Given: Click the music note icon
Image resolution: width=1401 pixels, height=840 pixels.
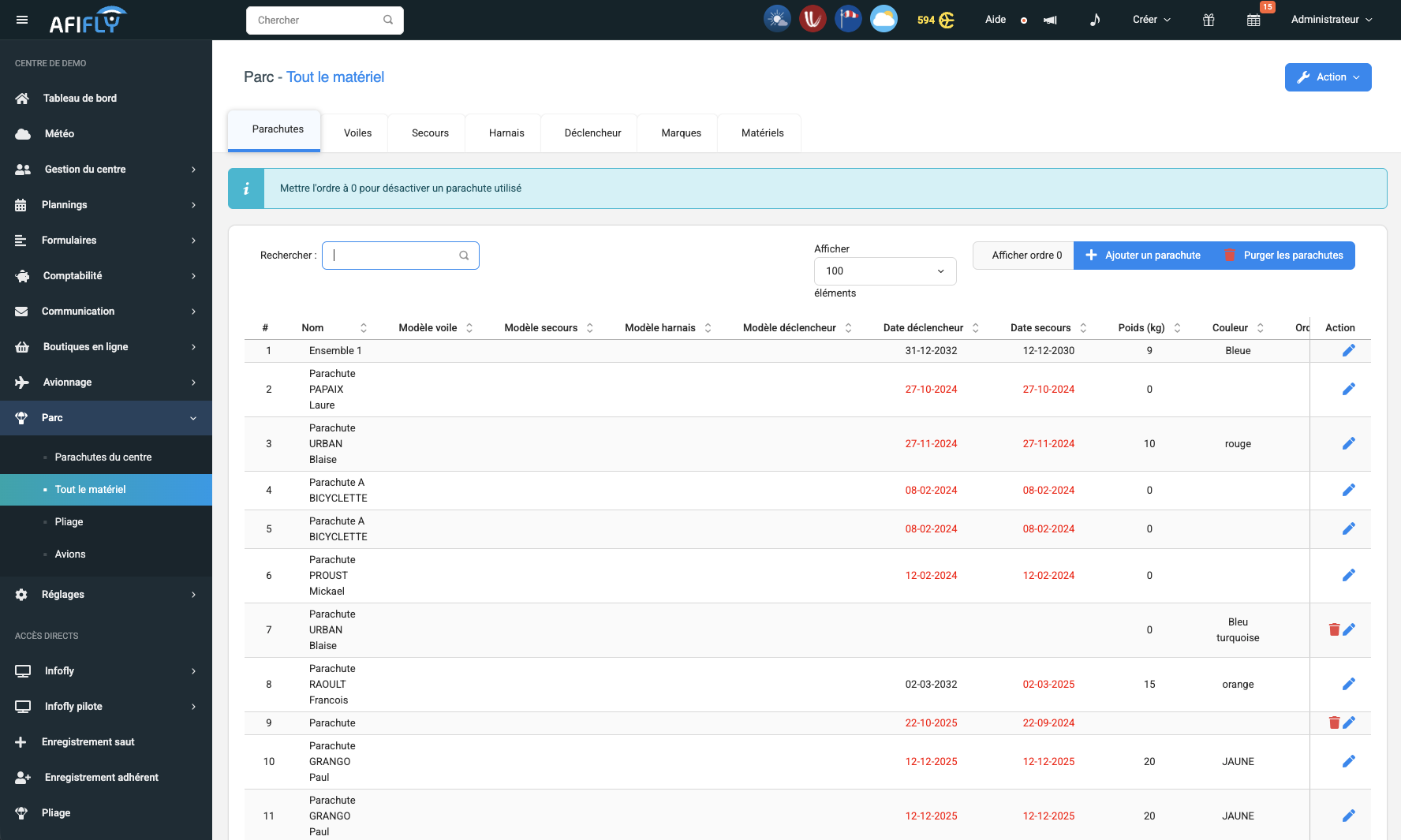Looking at the screenshot, I should [x=1095, y=20].
